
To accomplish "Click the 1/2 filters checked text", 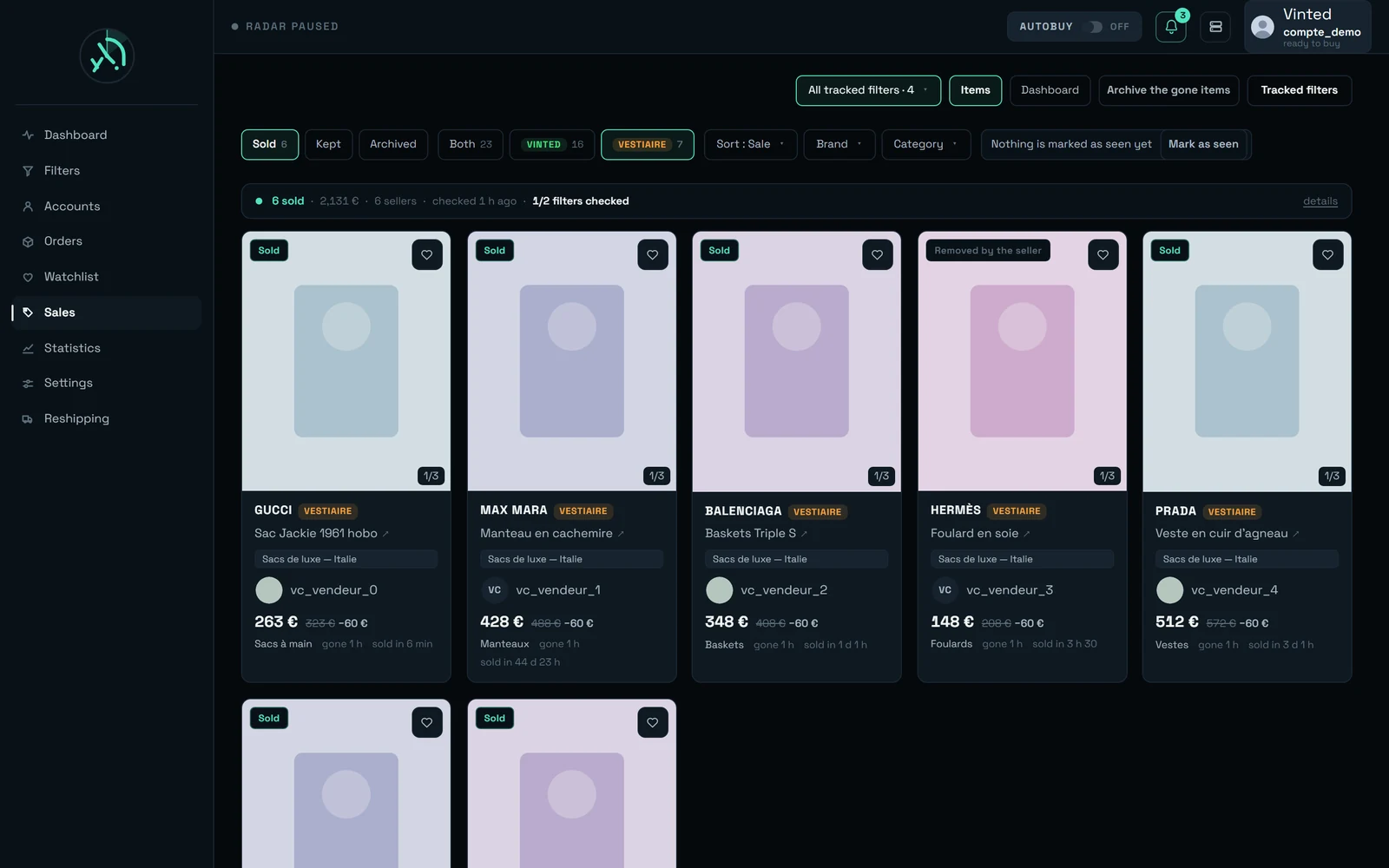I will (x=581, y=201).
